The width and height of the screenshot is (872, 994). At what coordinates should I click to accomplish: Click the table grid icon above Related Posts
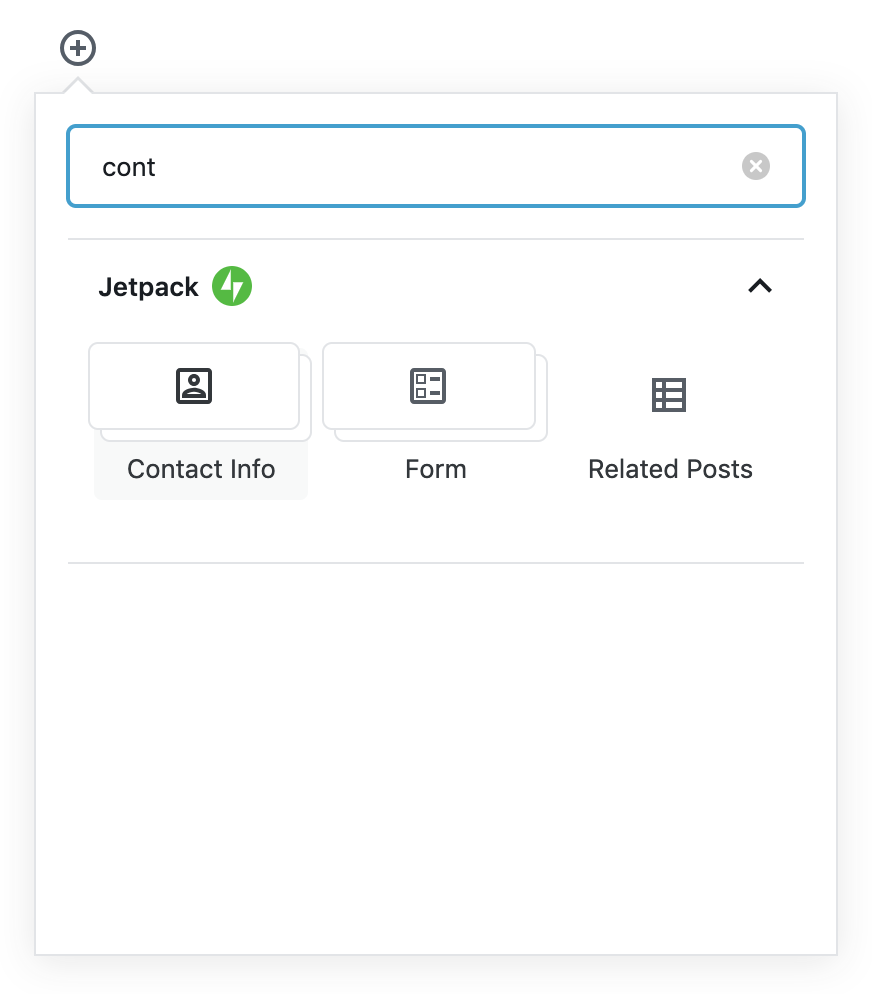[x=669, y=395]
